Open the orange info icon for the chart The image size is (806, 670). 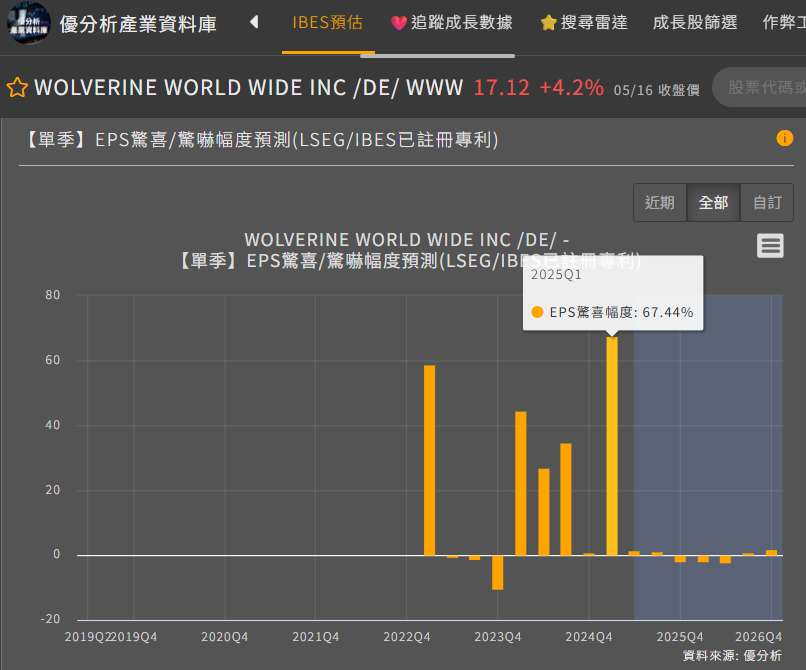click(784, 138)
